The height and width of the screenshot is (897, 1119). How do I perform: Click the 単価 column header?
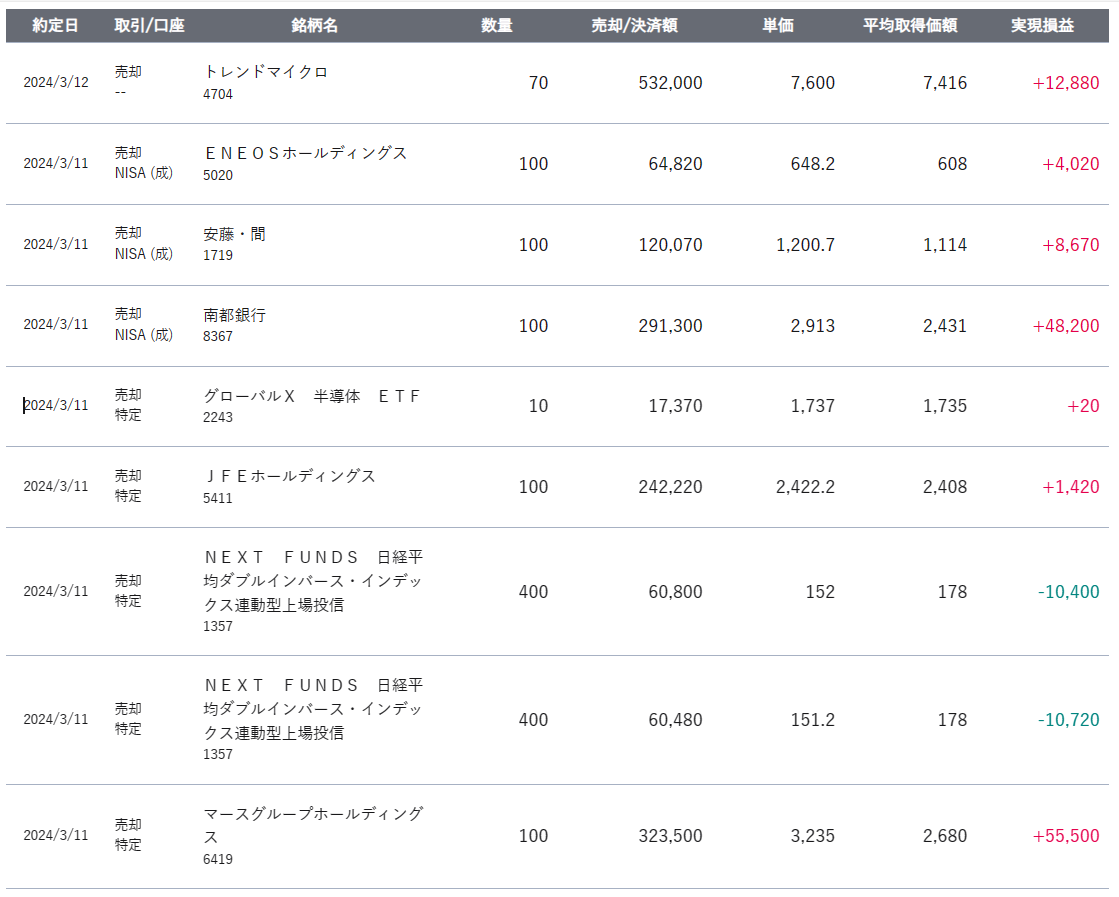pyautogui.click(x=777, y=26)
